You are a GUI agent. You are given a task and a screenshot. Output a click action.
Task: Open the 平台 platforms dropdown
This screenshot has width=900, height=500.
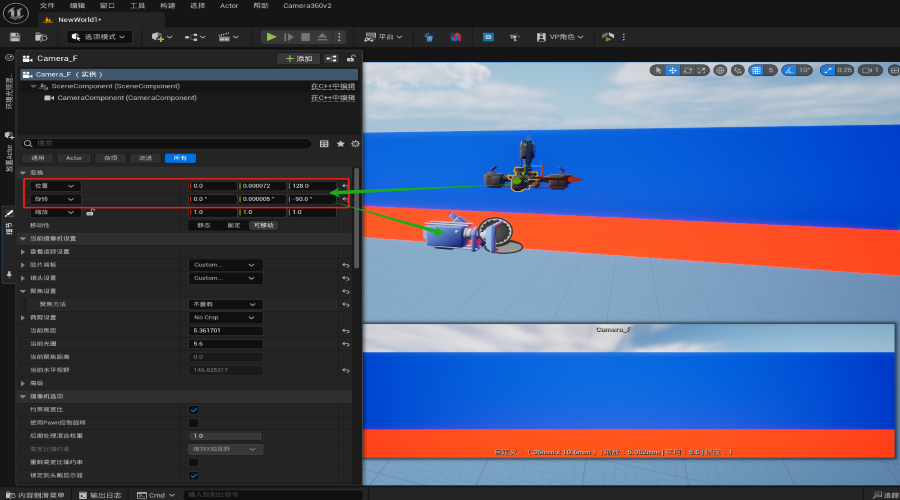(383, 37)
